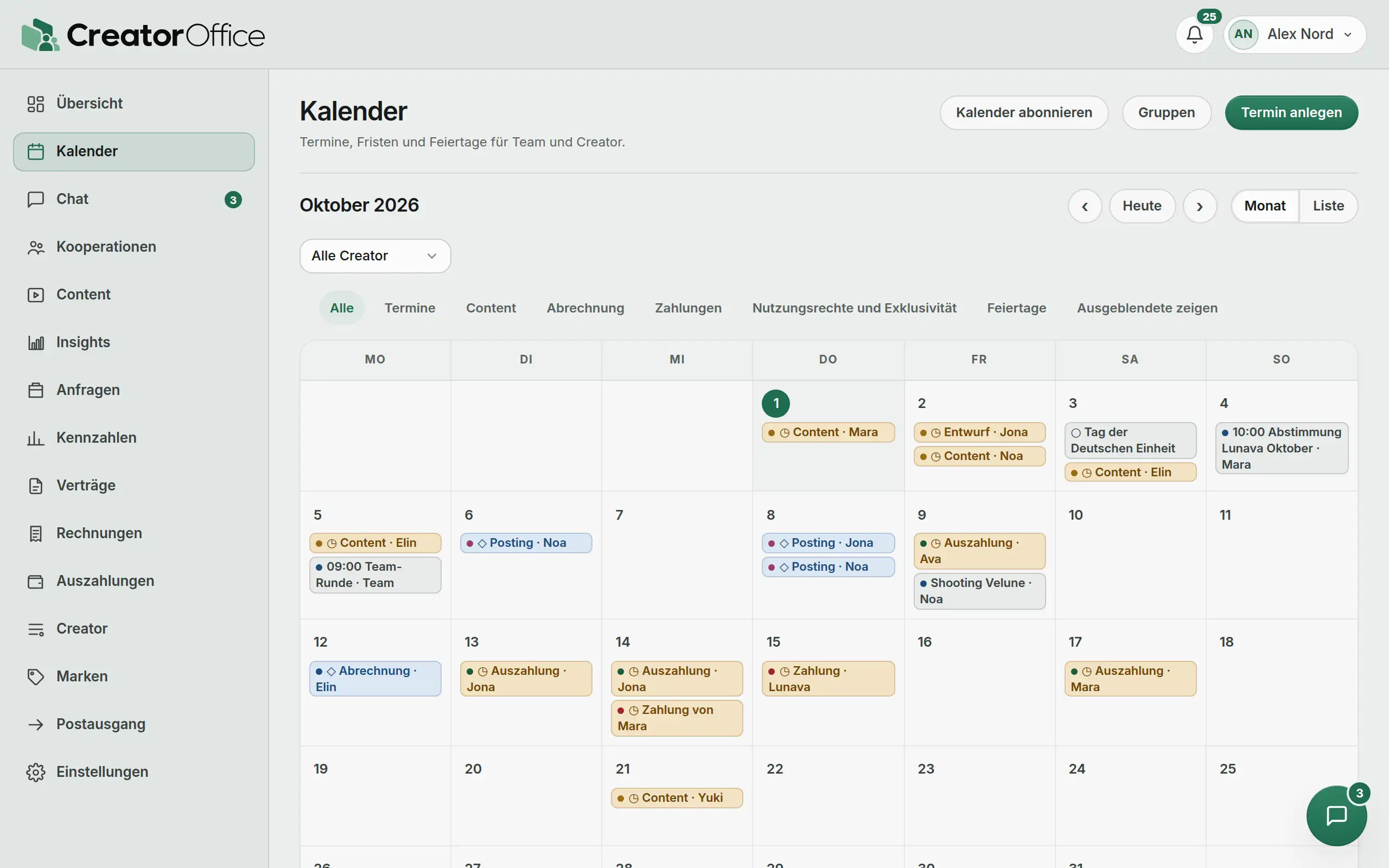1389x868 pixels.
Task: Click the Creator list icon
Action: [36, 629]
